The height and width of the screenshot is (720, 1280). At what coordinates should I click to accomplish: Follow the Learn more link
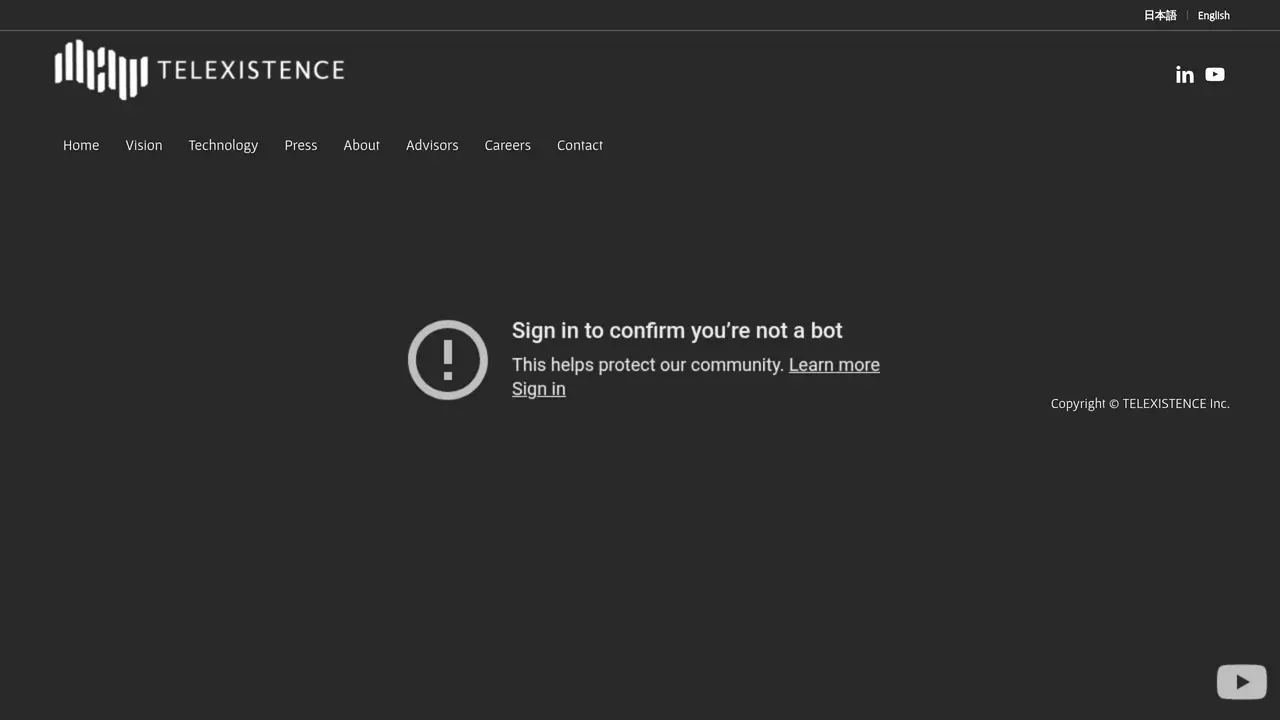(834, 365)
